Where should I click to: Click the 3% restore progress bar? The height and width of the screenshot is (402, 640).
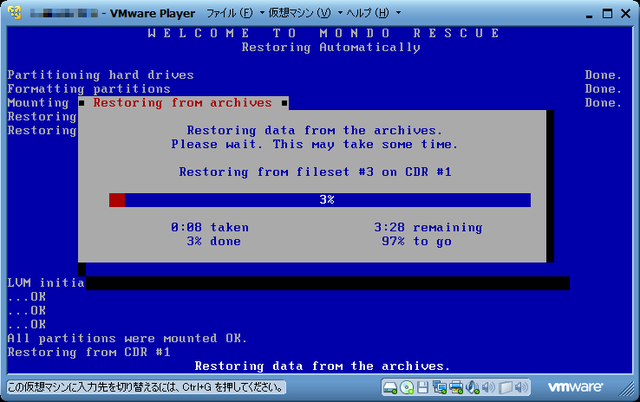320,200
